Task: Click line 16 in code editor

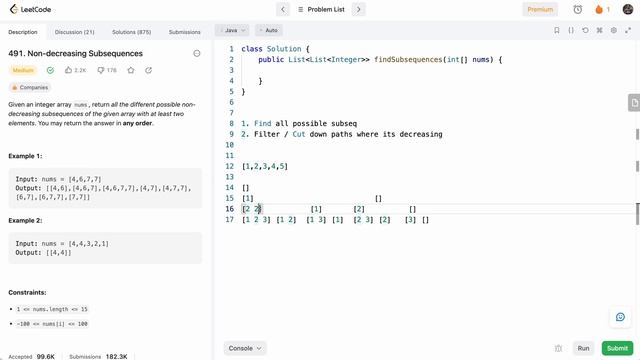Action: [x=433, y=209]
